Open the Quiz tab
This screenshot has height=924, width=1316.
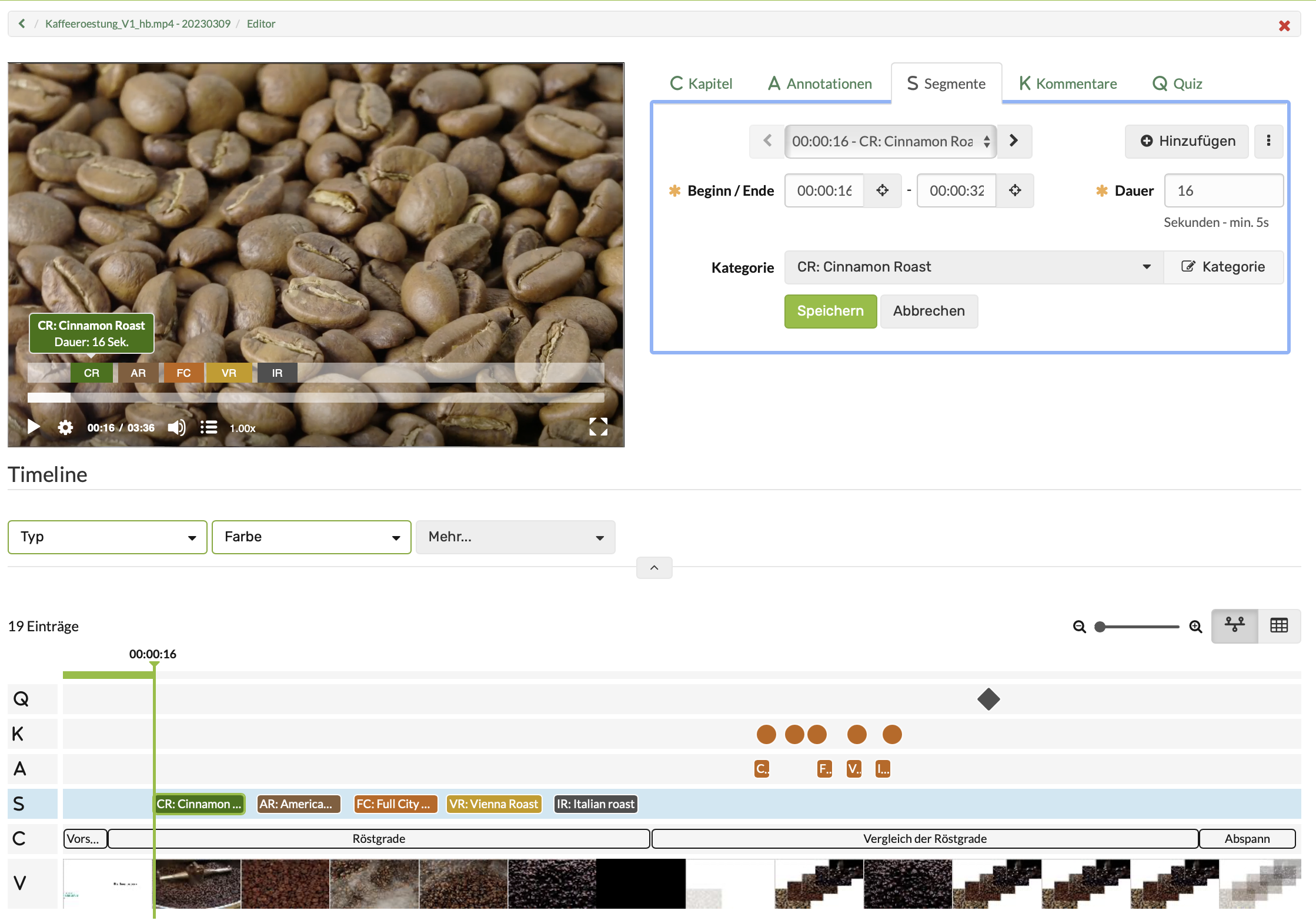tap(1176, 83)
